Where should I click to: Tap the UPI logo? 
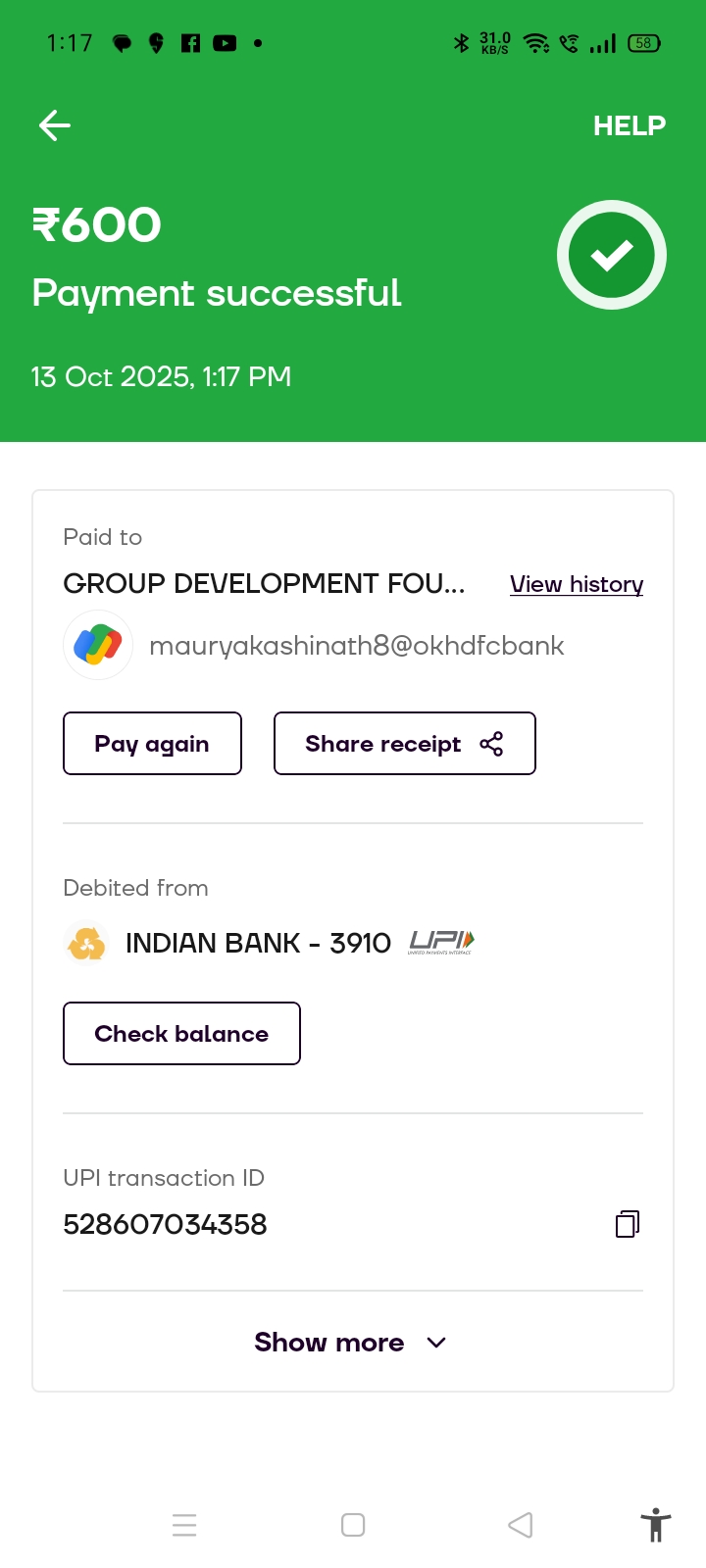pyautogui.click(x=441, y=943)
